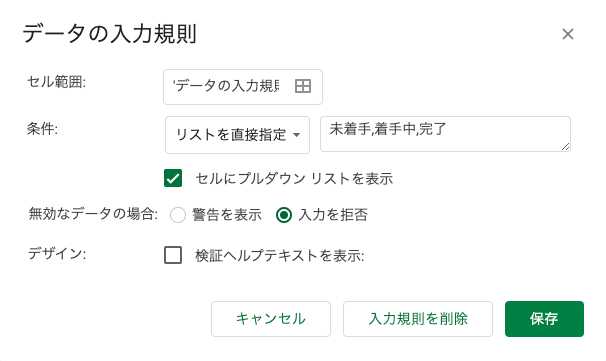The image size is (606, 361).
Task: Click the small arrow beside リストを直接指定
Action: coord(296,135)
